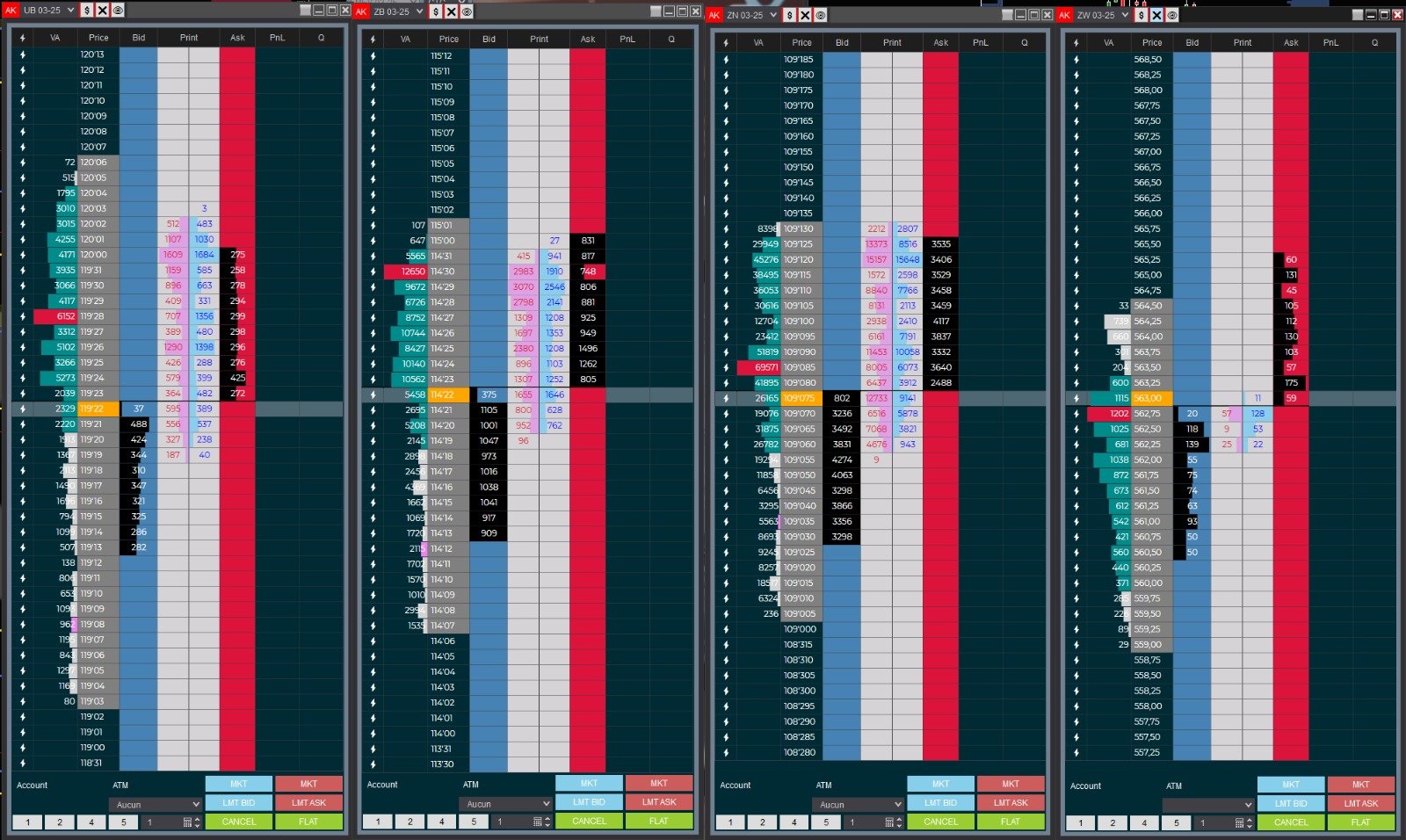The width and height of the screenshot is (1406, 840).
Task: Click the PnL column header in UB panel
Action: [277, 38]
